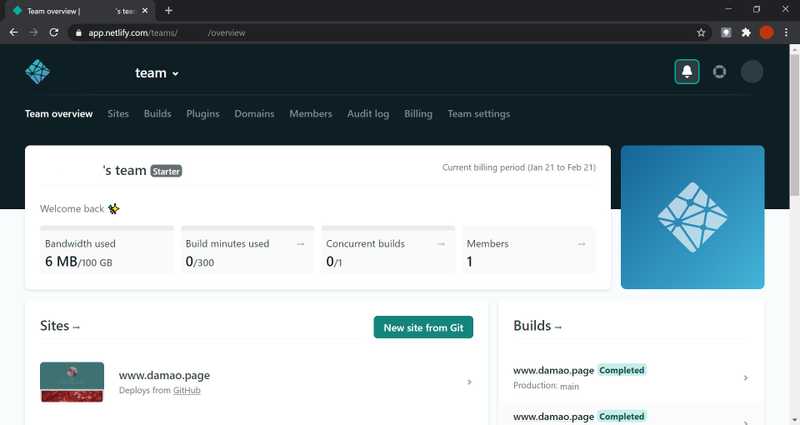Open notifications bell icon

click(x=687, y=71)
